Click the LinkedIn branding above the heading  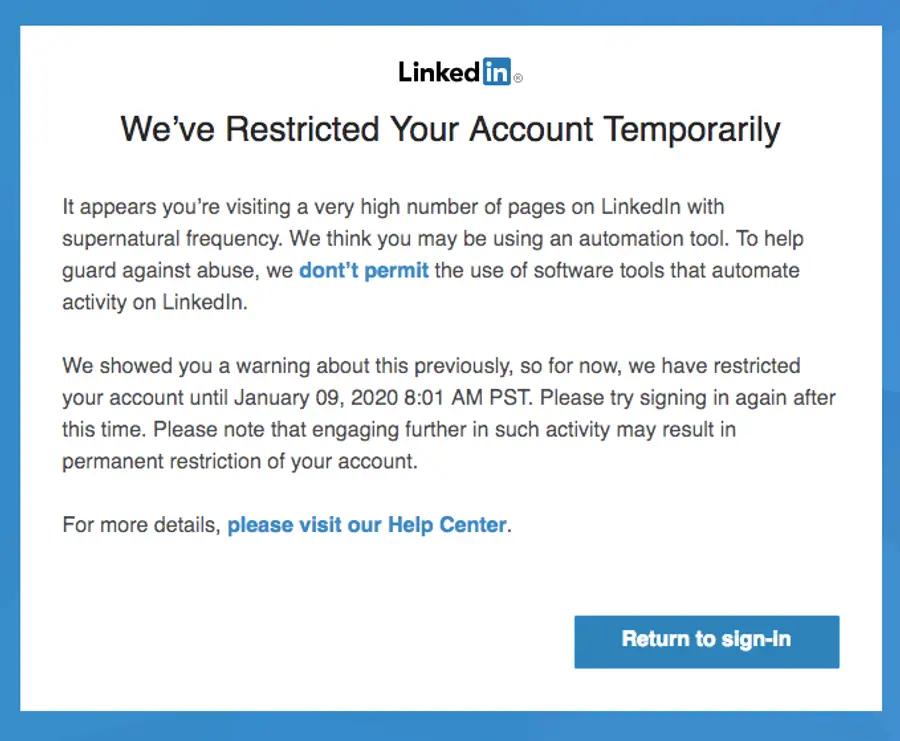point(455,70)
